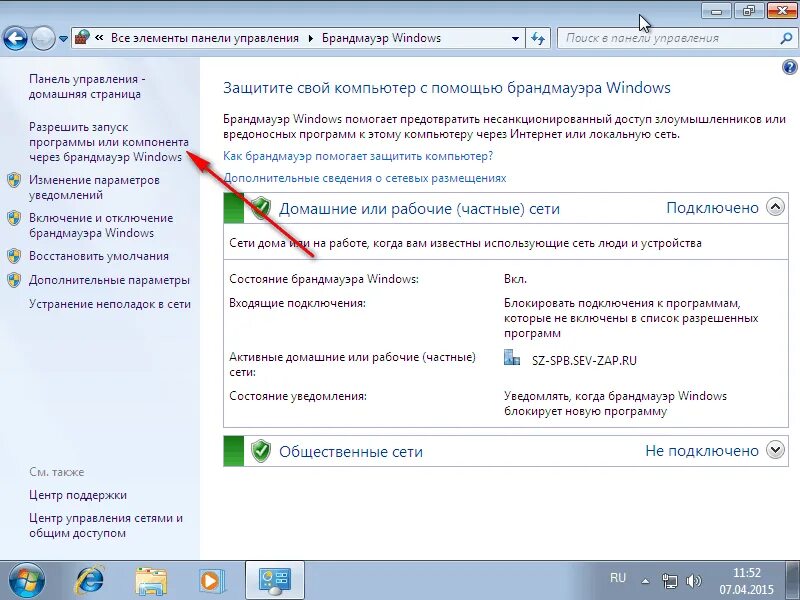Expand the public networks section chevron
The height and width of the screenshot is (600, 800).
point(776,450)
